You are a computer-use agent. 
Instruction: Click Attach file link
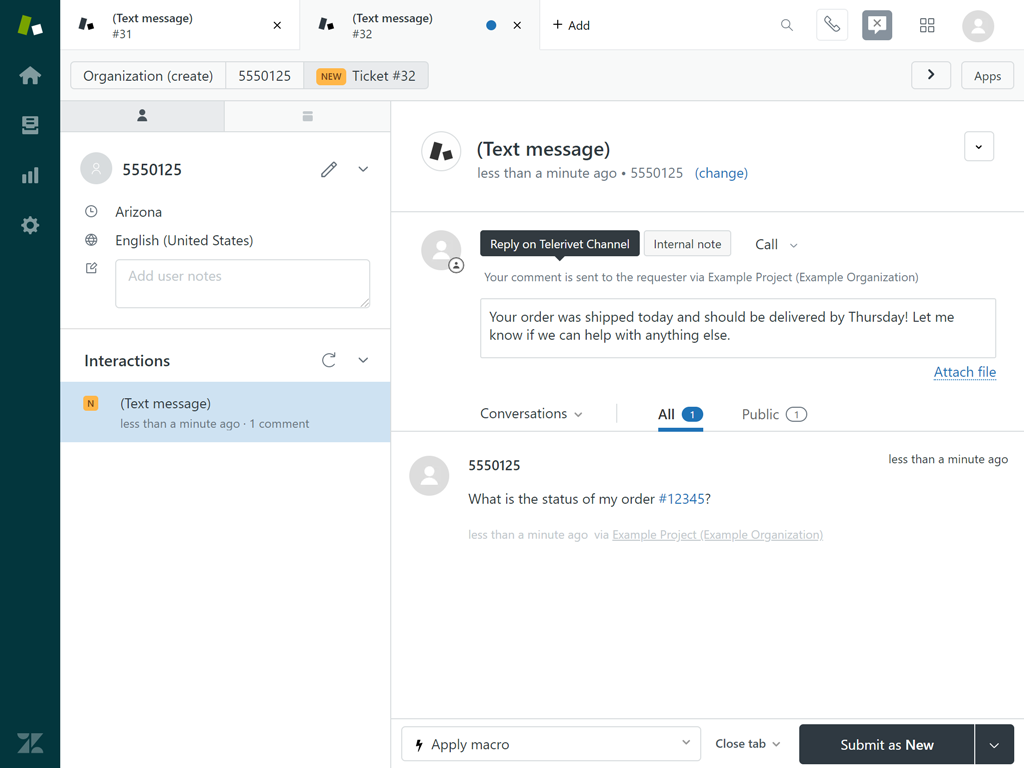coord(965,372)
